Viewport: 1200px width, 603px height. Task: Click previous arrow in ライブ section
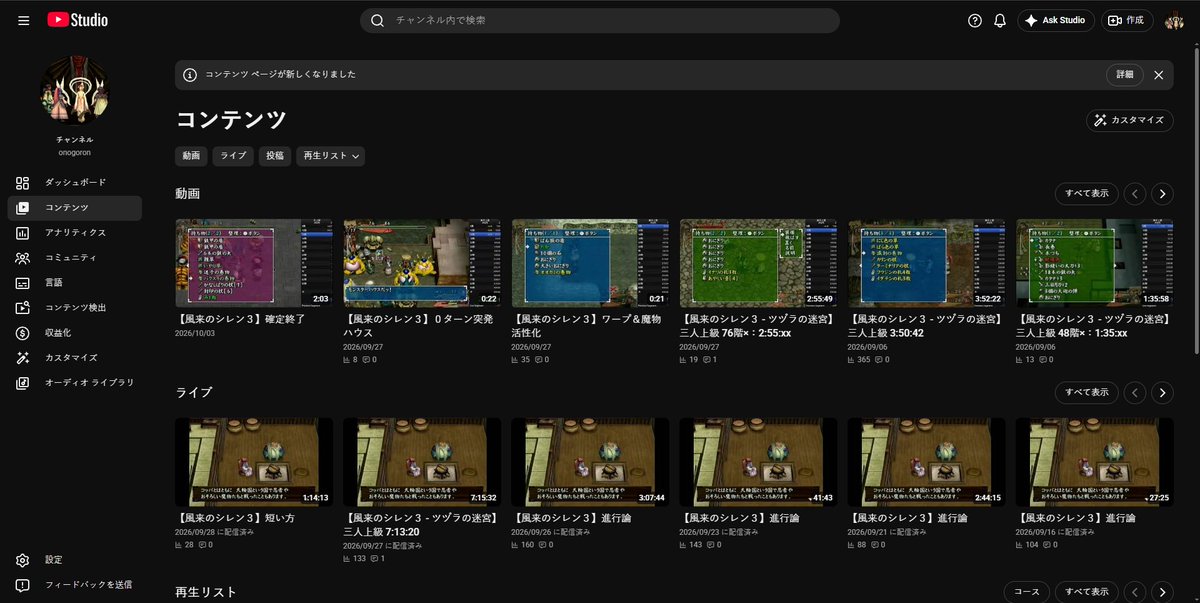[1135, 393]
